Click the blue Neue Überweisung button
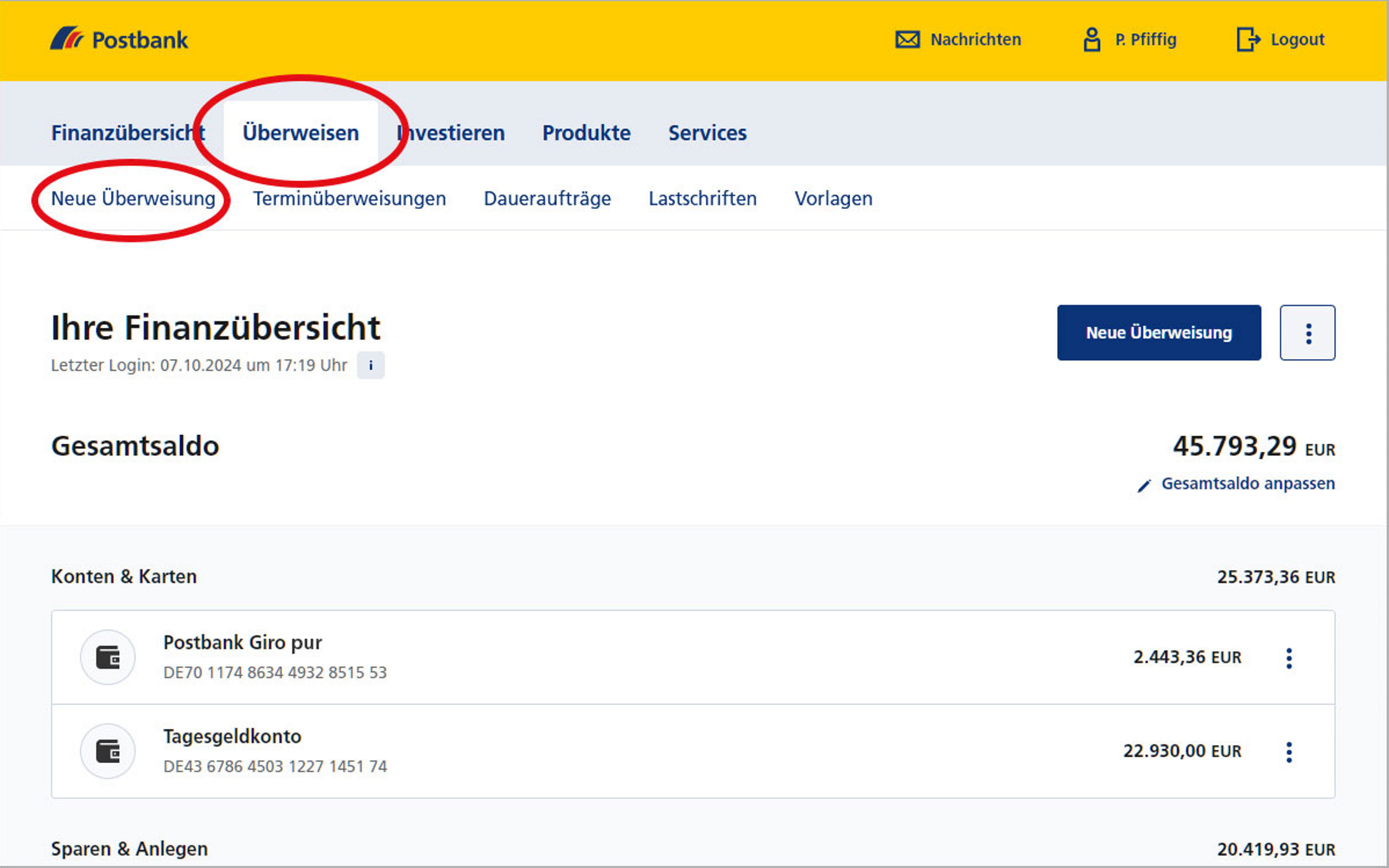This screenshot has height=868, width=1389. click(1159, 333)
